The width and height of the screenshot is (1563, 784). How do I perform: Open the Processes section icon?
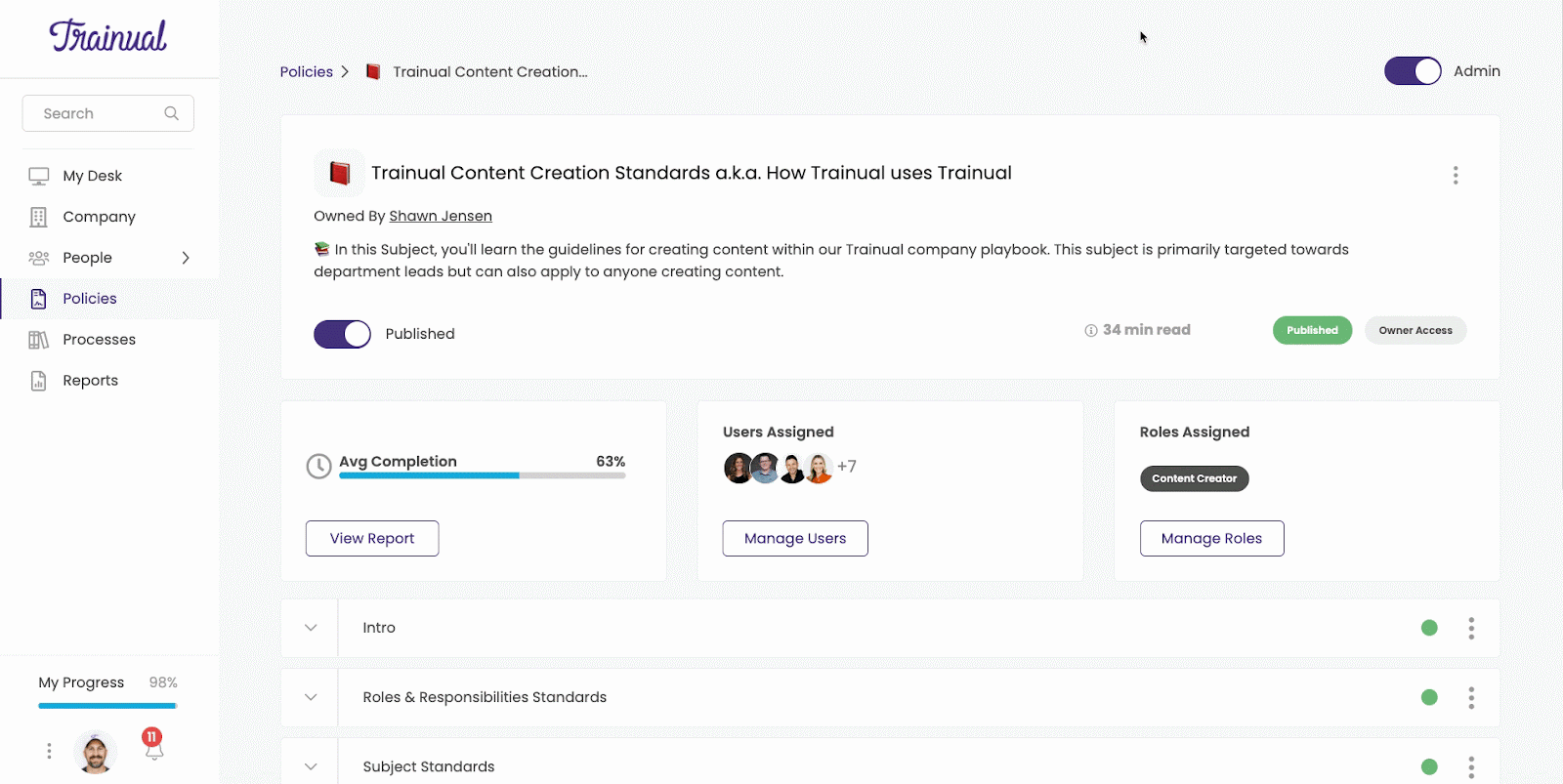click(x=39, y=339)
